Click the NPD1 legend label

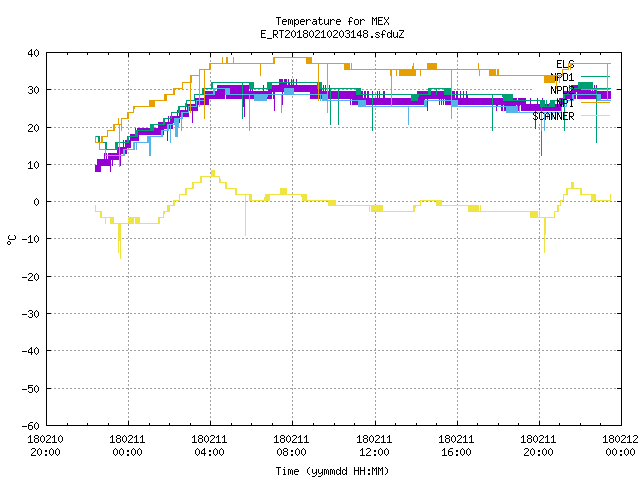tap(562, 77)
